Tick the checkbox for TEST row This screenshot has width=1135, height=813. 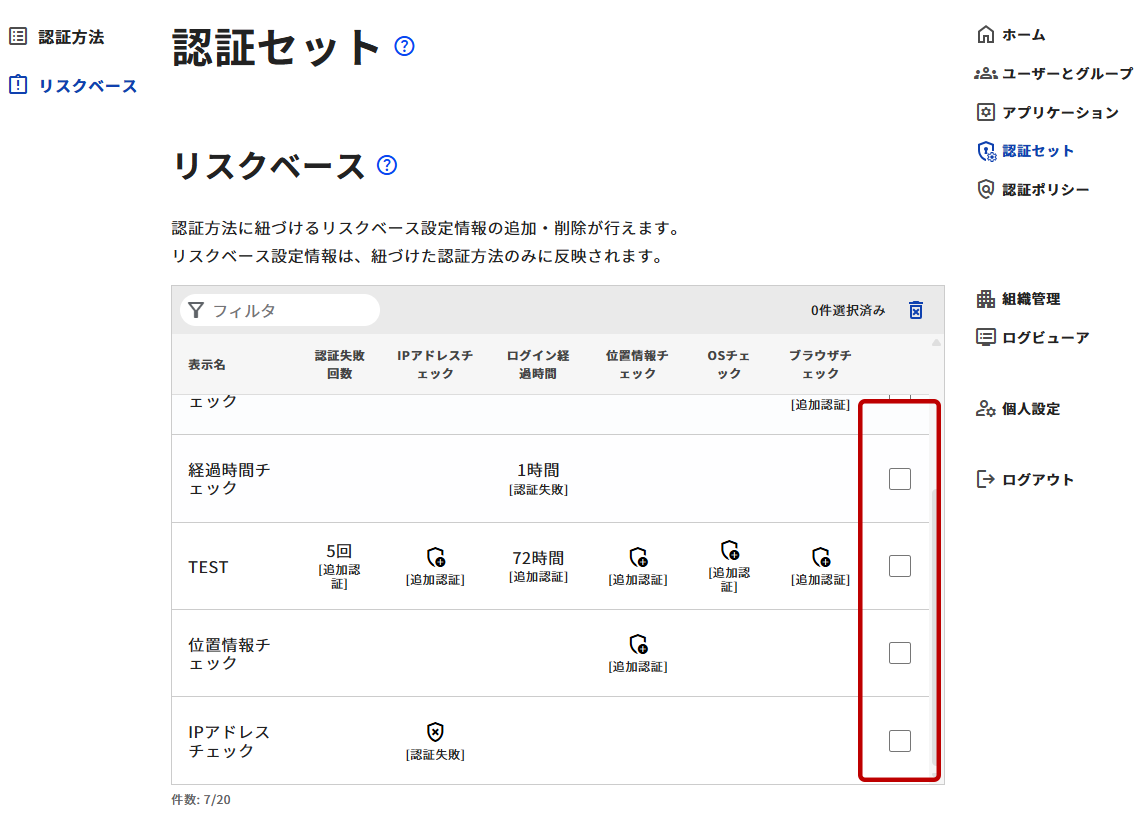coord(899,566)
